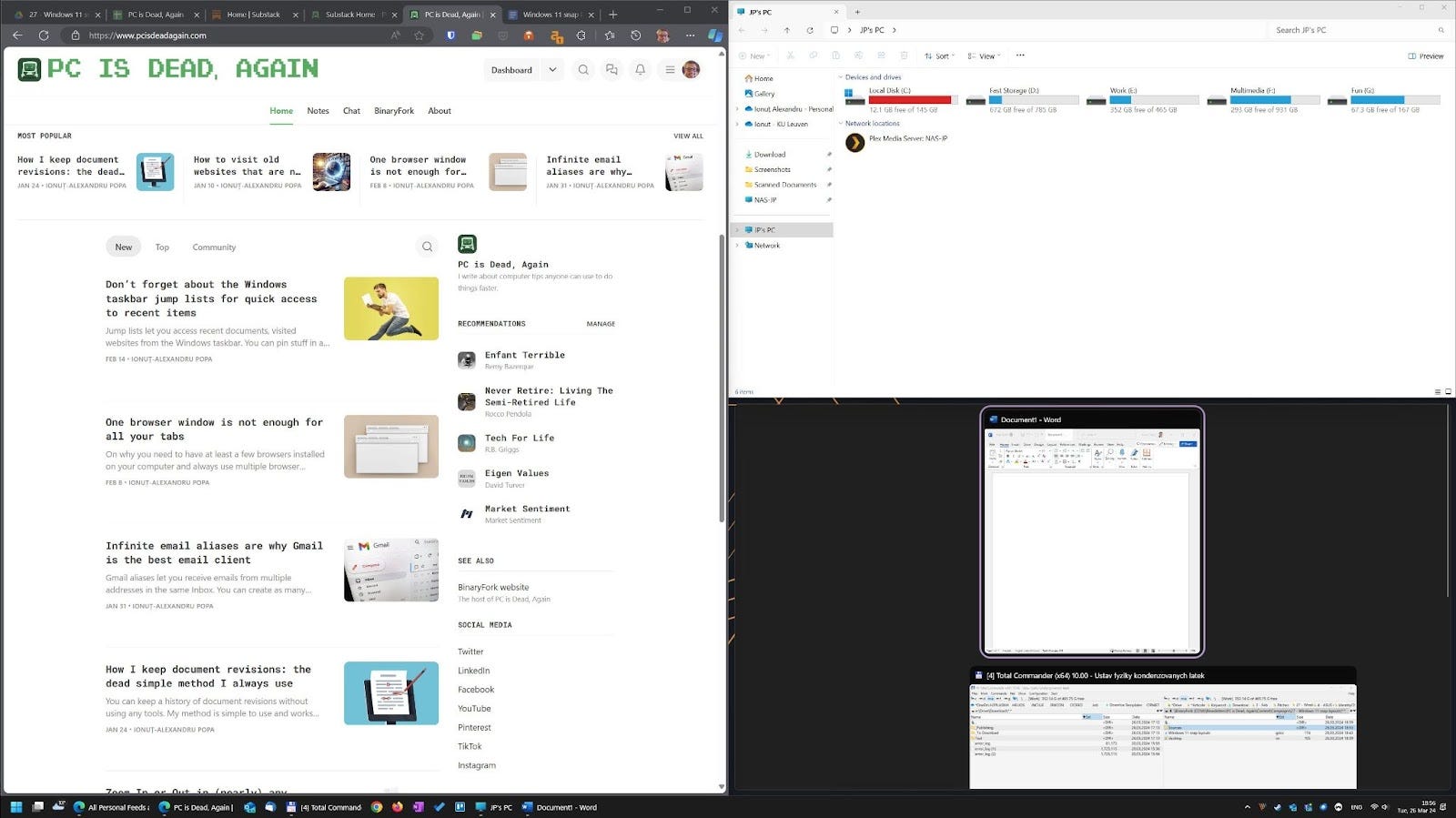The width and height of the screenshot is (1456, 818).
Task: Open the View dropdown in File Explorer
Action: coord(984,56)
